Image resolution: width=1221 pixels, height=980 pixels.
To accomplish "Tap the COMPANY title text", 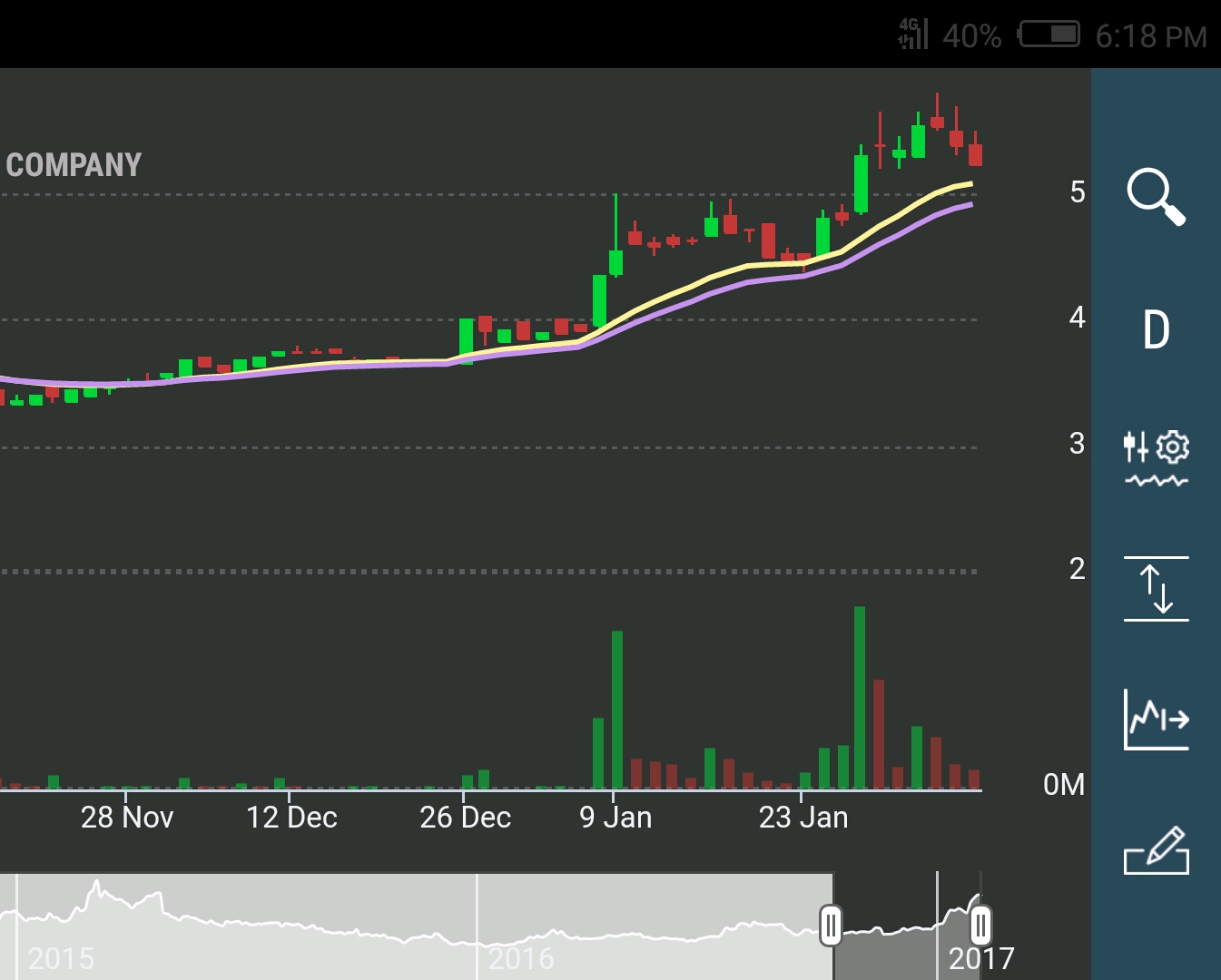I will 74,165.
